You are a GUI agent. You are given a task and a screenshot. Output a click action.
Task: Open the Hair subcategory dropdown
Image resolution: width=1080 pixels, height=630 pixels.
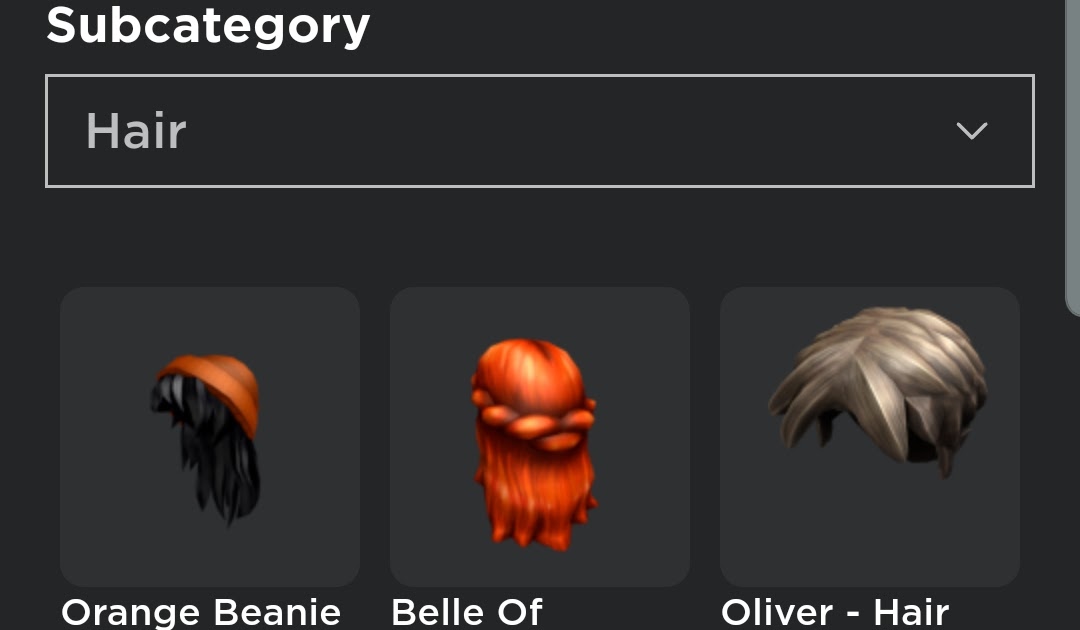coord(539,131)
